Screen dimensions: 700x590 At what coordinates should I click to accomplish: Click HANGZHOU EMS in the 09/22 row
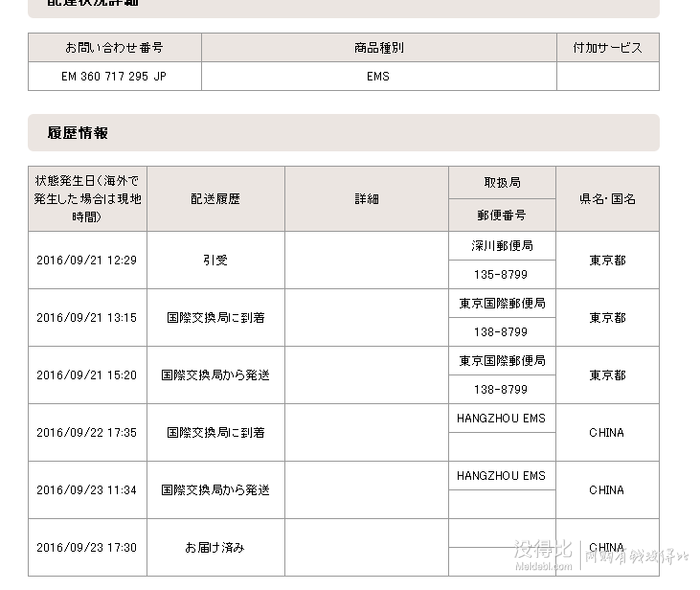501,419
